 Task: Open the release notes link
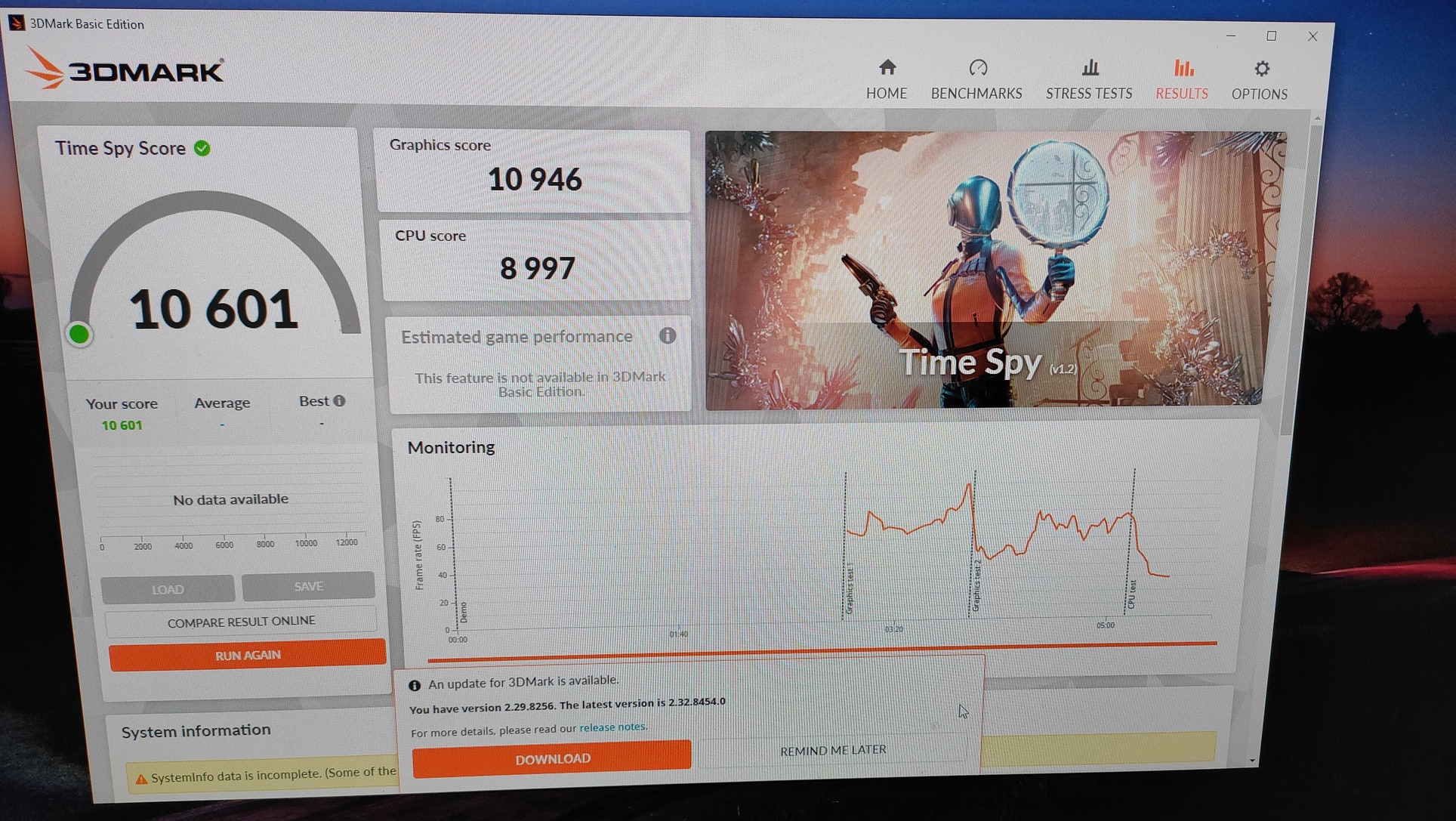[612, 727]
